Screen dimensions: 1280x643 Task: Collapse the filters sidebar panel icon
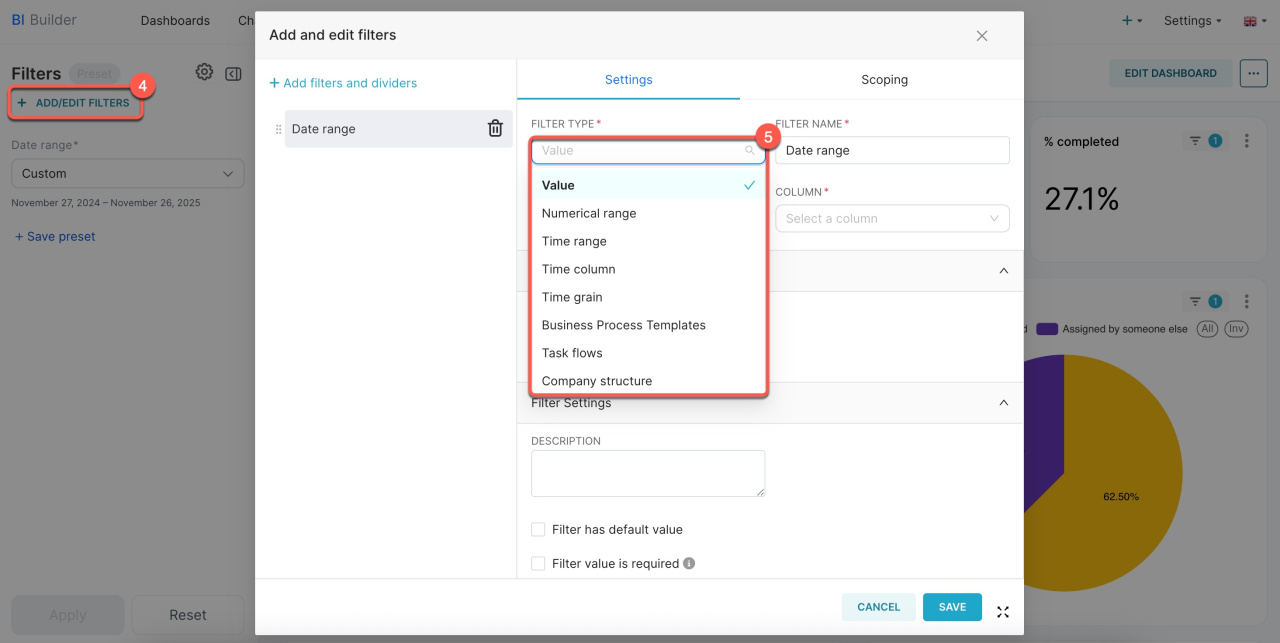click(x=233, y=73)
